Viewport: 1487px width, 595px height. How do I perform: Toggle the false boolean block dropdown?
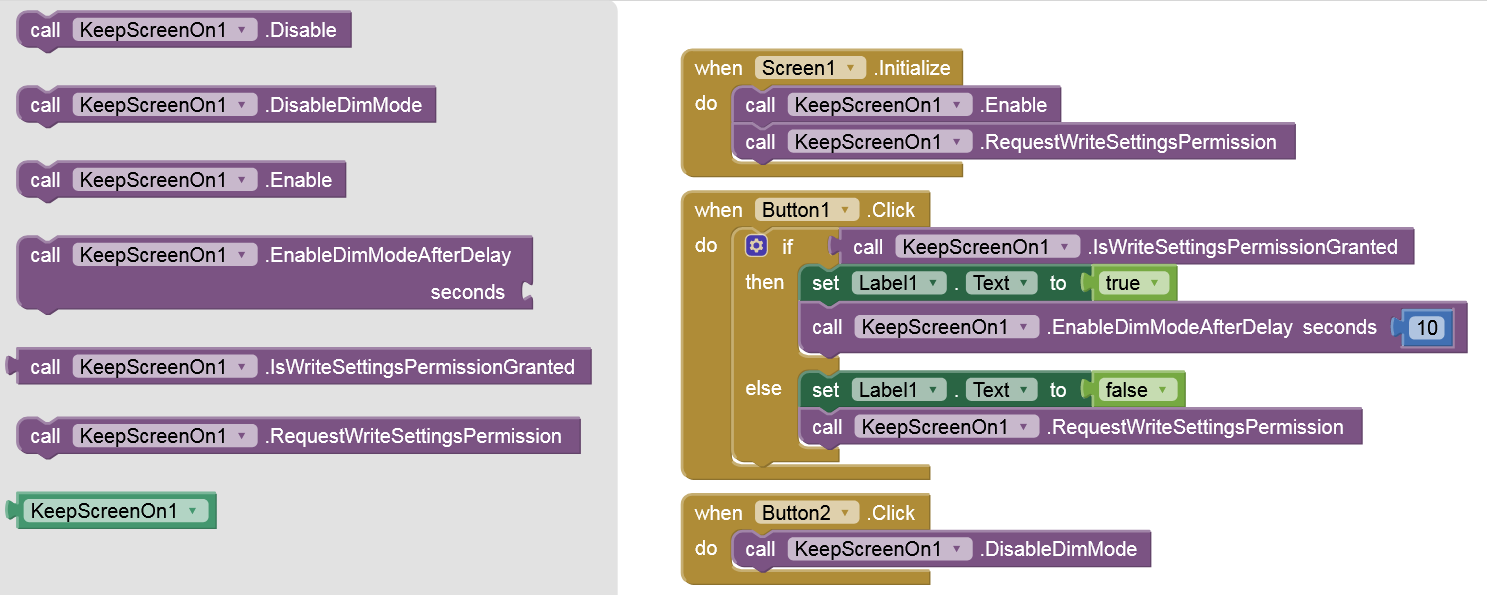[x=1163, y=390]
